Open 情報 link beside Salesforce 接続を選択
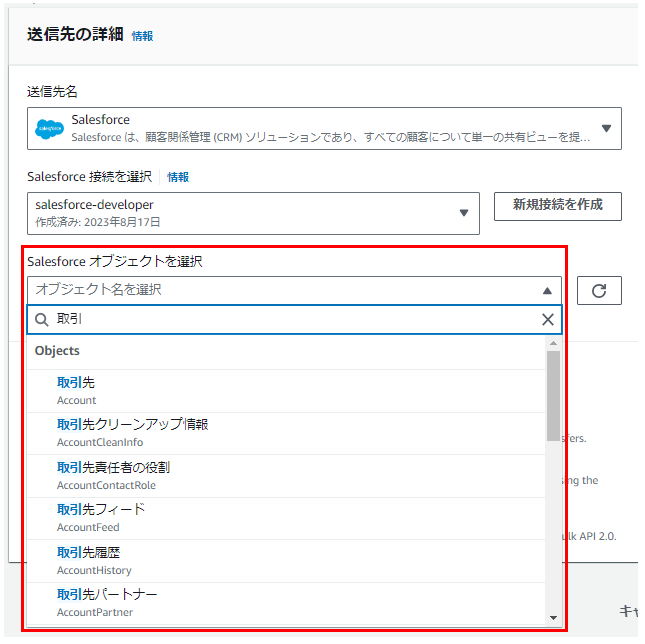The height and width of the screenshot is (644, 645). [178, 177]
